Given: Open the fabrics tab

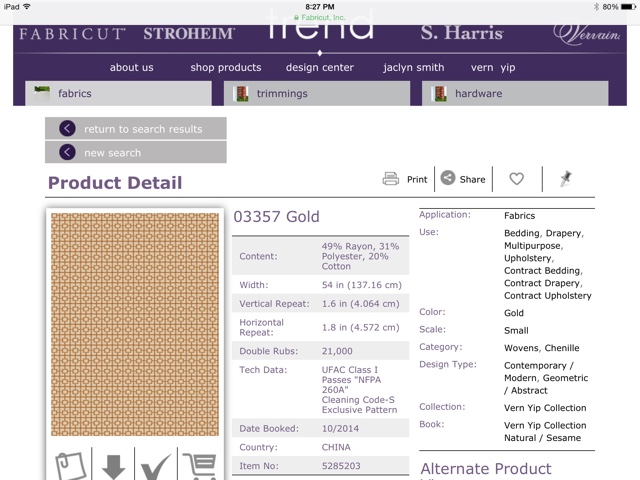Looking at the screenshot, I should point(118,93).
